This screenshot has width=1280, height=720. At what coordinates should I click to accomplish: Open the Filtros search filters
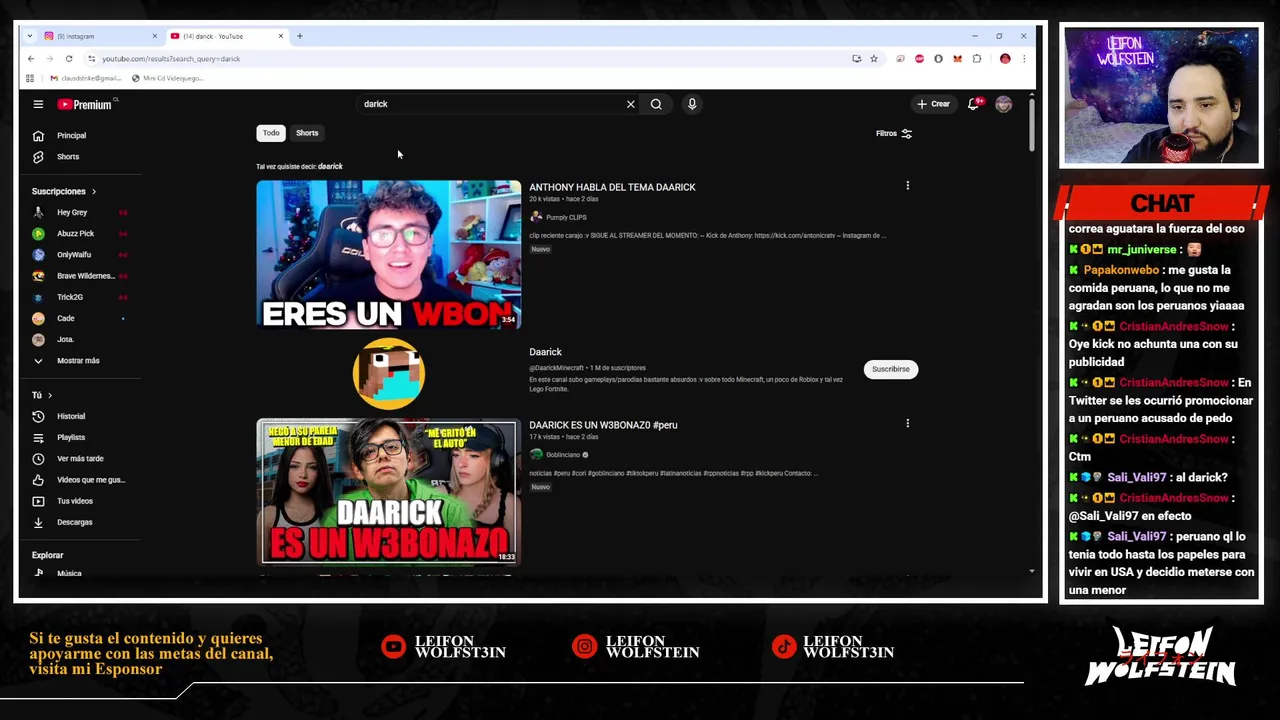click(x=894, y=133)
